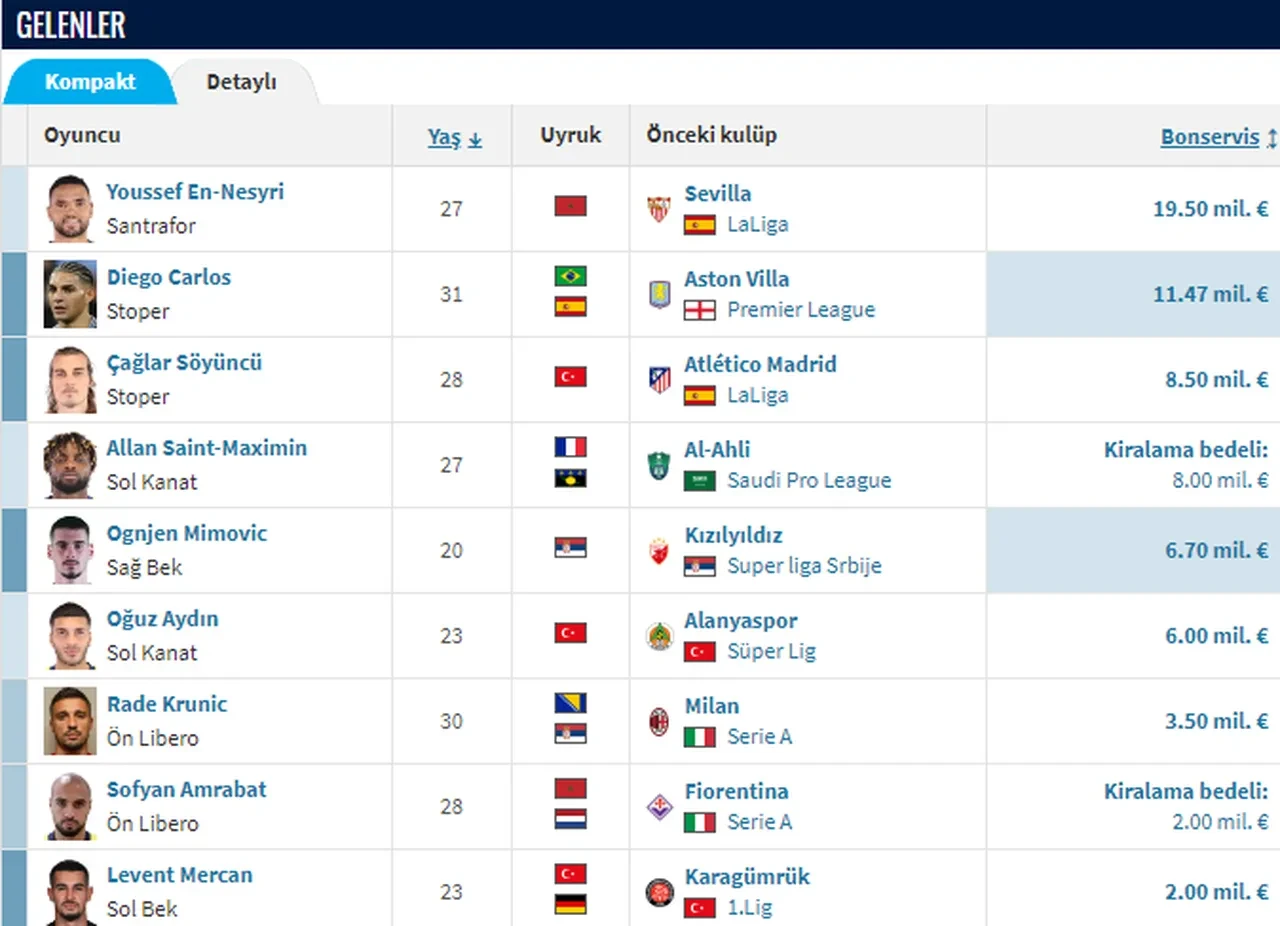The width and height of the screenshot is (1280, 926).
Task: Select the Kompakt tab
Action: tap(90, 82)
